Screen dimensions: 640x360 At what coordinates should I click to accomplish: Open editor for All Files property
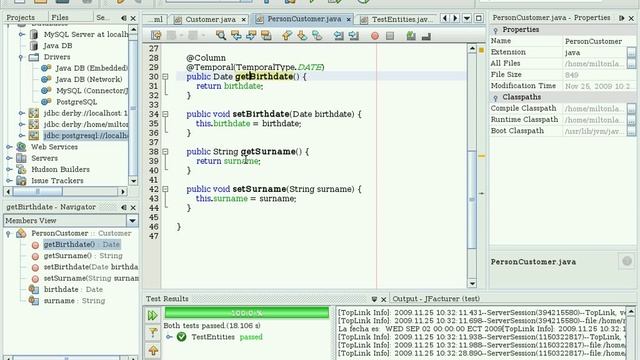pyautogui.click(x=631, y=64)
